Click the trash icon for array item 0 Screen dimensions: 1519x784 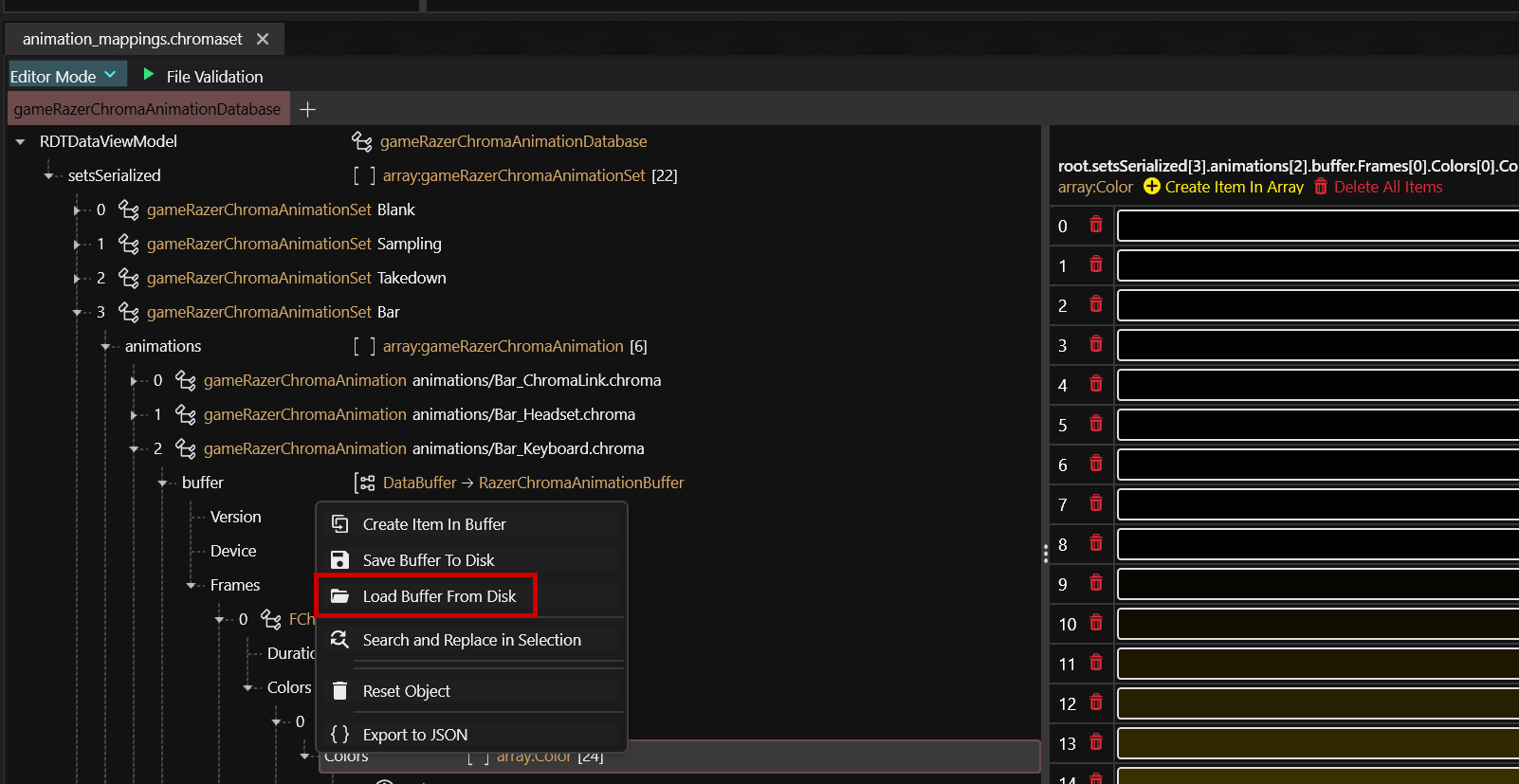click(1096, 225)
